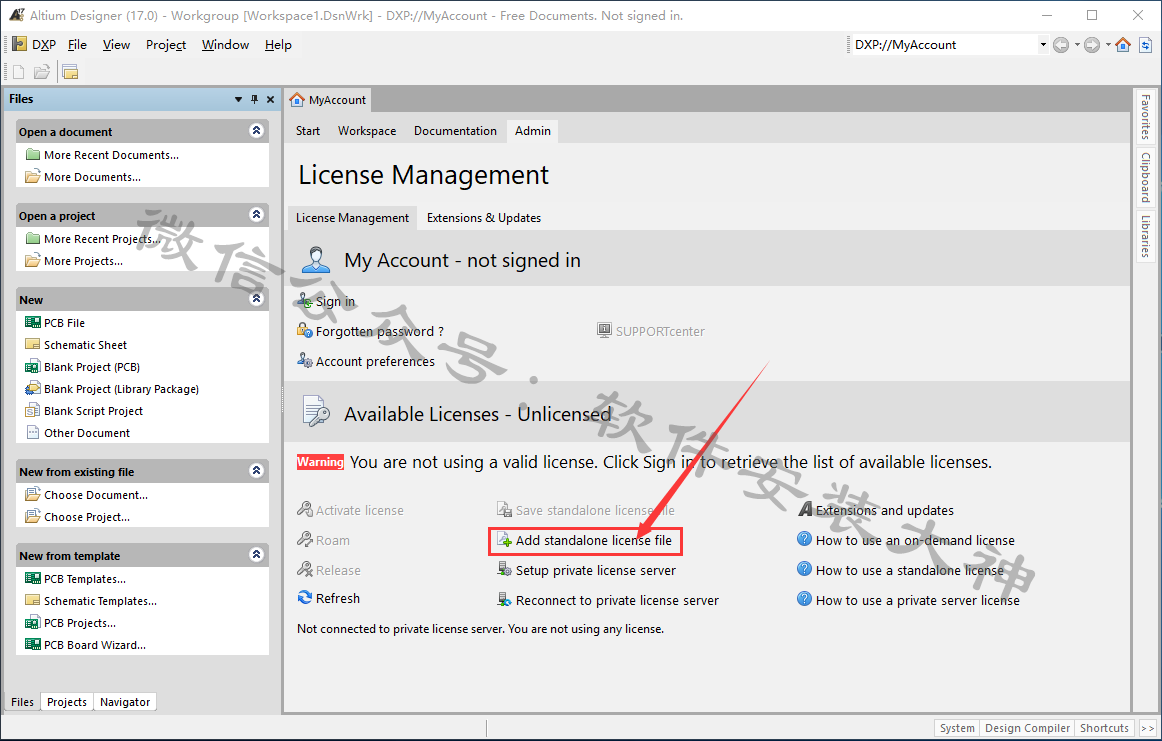This screenshot has height=741, width=1162.
Task: Click the Design Compiler status bar button
Action: pyautogui.click(x=1027, y=728)
